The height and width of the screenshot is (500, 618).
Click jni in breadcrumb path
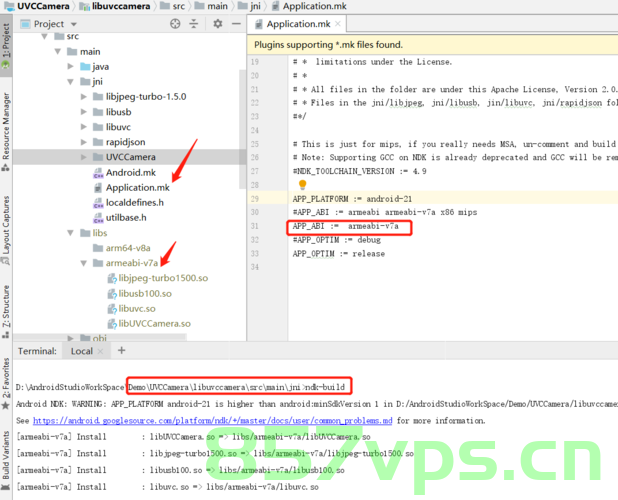point(255,6)
